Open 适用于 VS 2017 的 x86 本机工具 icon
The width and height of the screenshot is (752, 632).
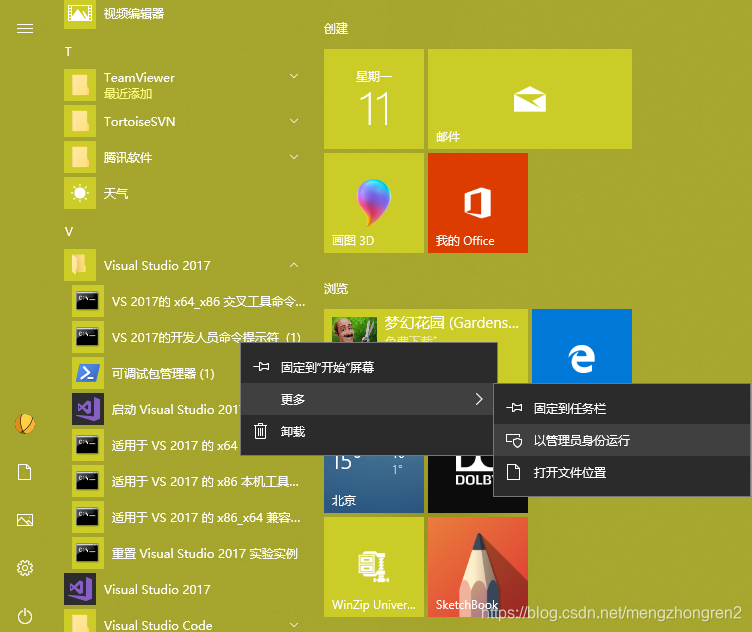click(x=88, y=480)
